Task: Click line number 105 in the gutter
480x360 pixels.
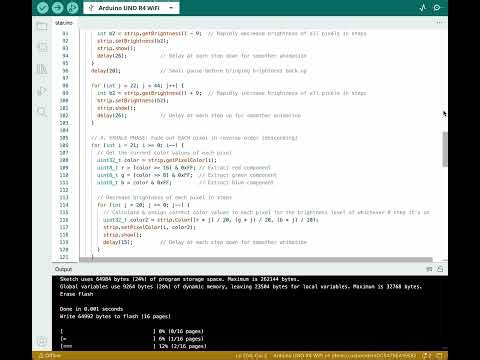Action: 64,138
